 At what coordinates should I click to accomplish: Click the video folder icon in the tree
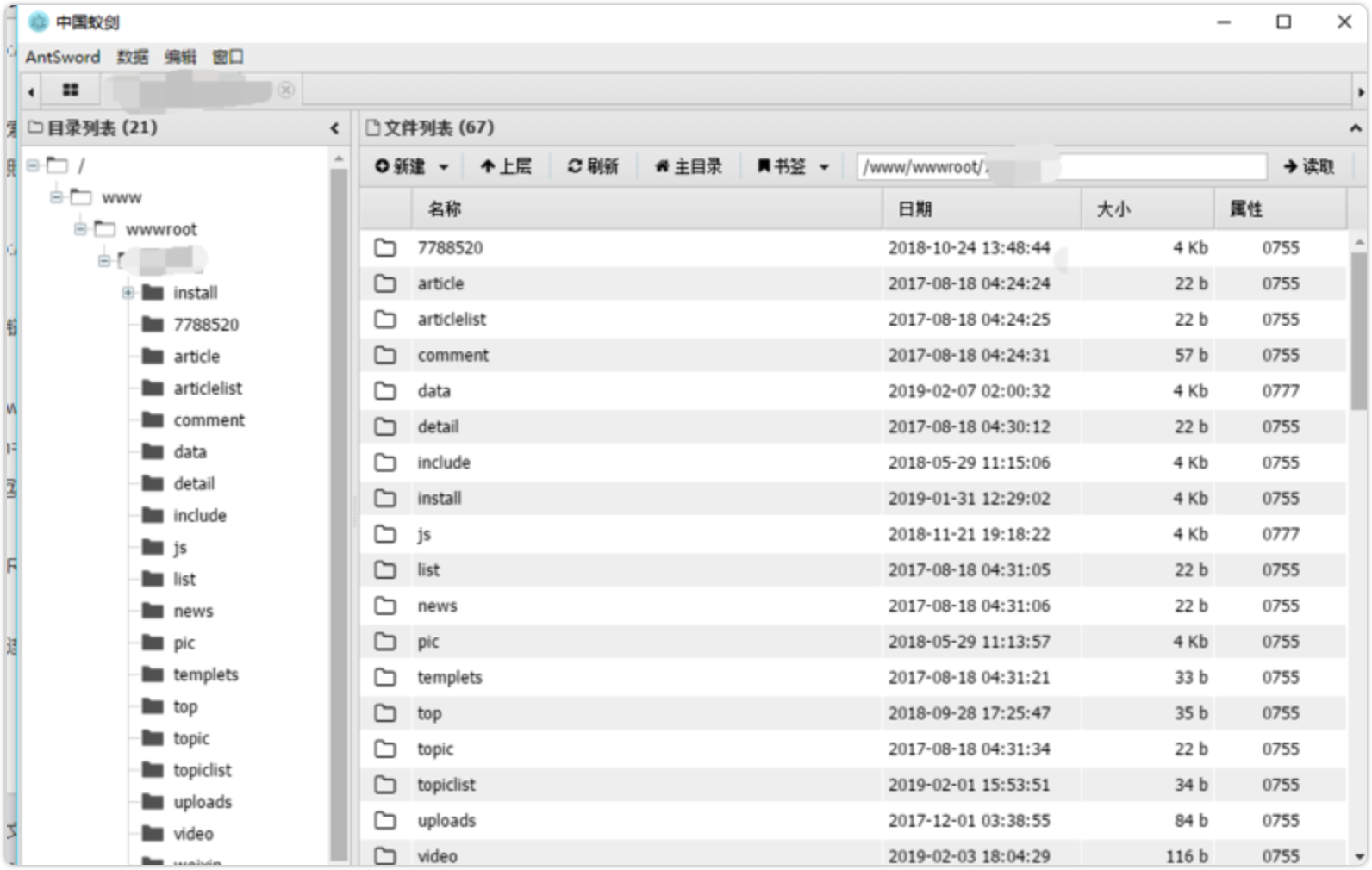point(153,834)
